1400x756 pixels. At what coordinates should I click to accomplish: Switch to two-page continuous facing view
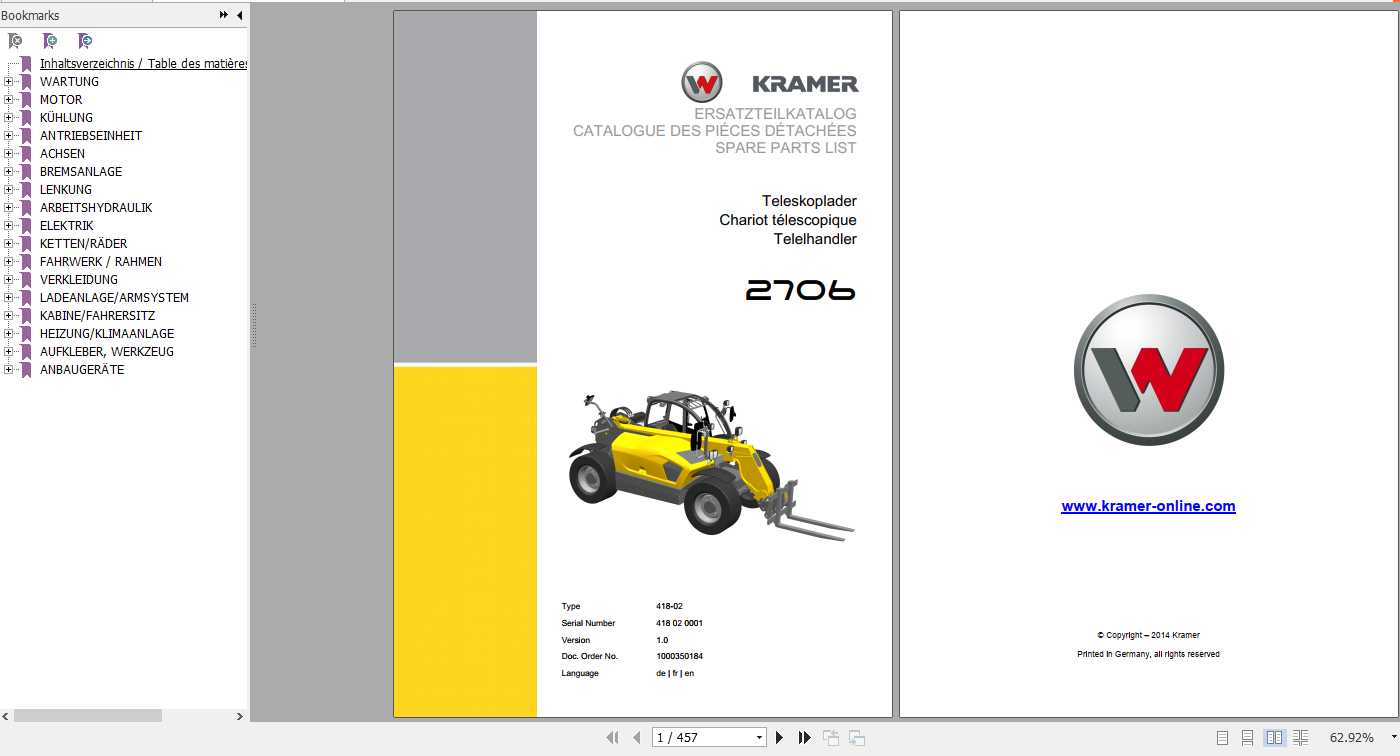pyautogui.click(x=1300, y=738)
